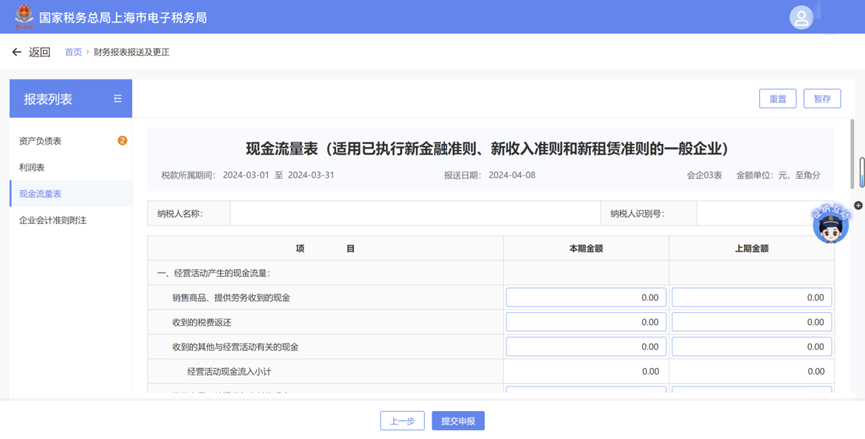Viewport: 865px width, 439px height.
Task: Go to 首页 breadcrumb link
Action: (x=73, y=52)
